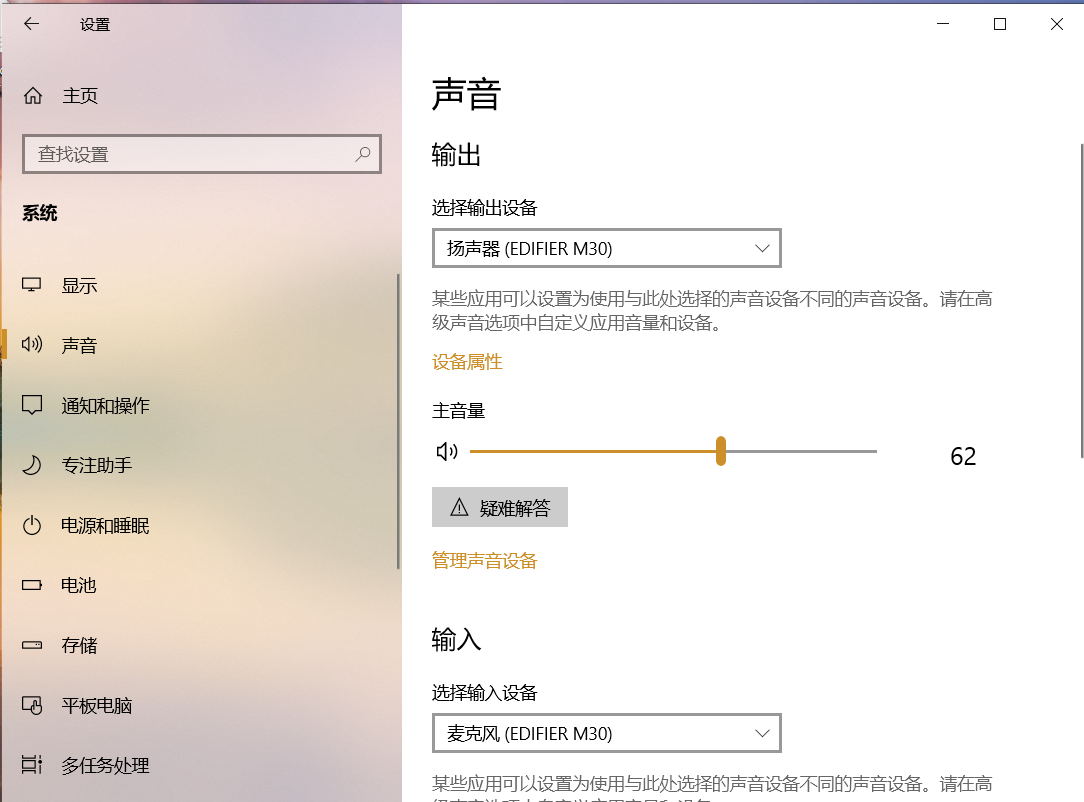
Task: Click the warning icon on 疑难解答
Action: pyautogui.click(x=459, y=507)
